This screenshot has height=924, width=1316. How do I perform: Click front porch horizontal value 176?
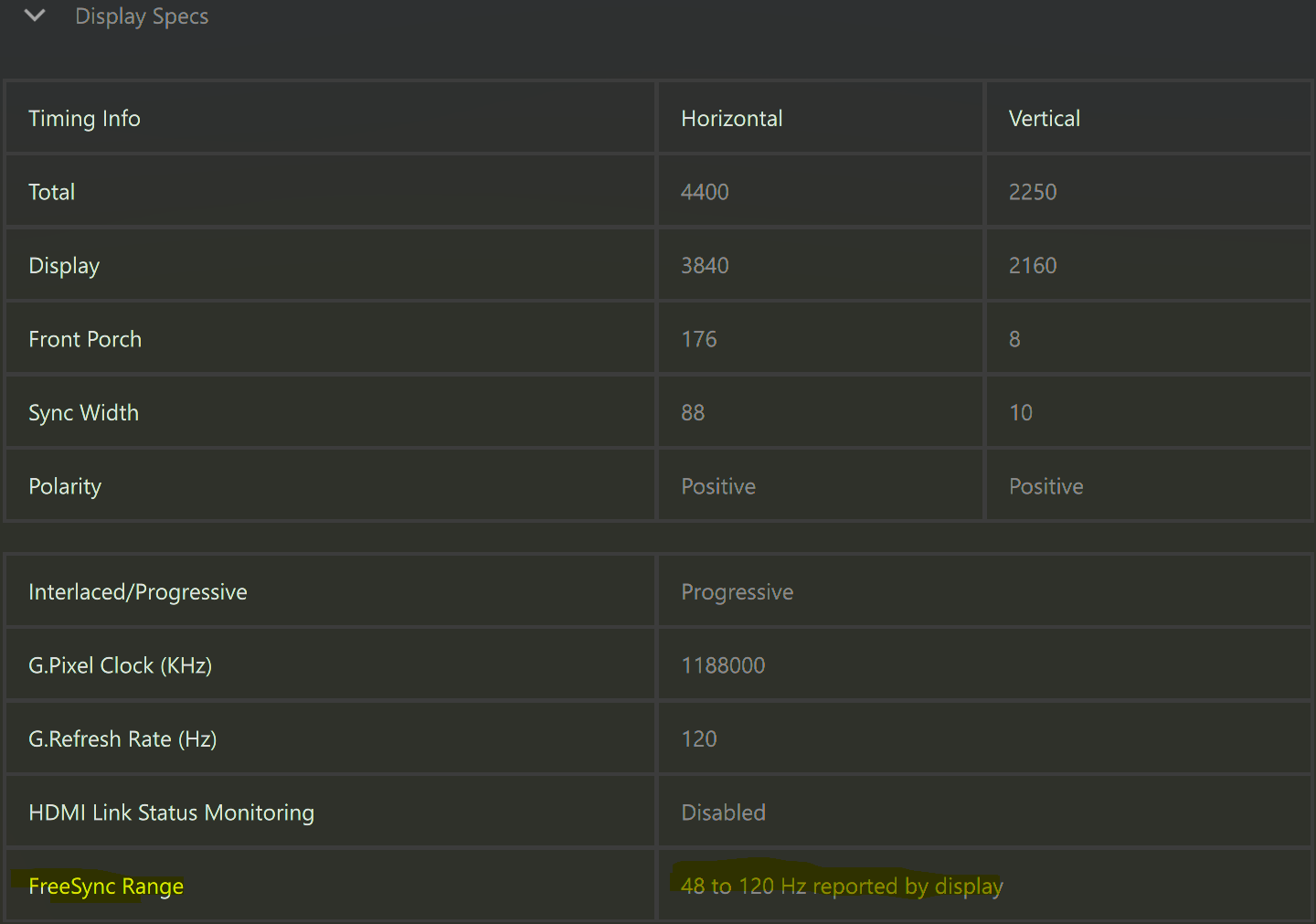coord(699,339)
